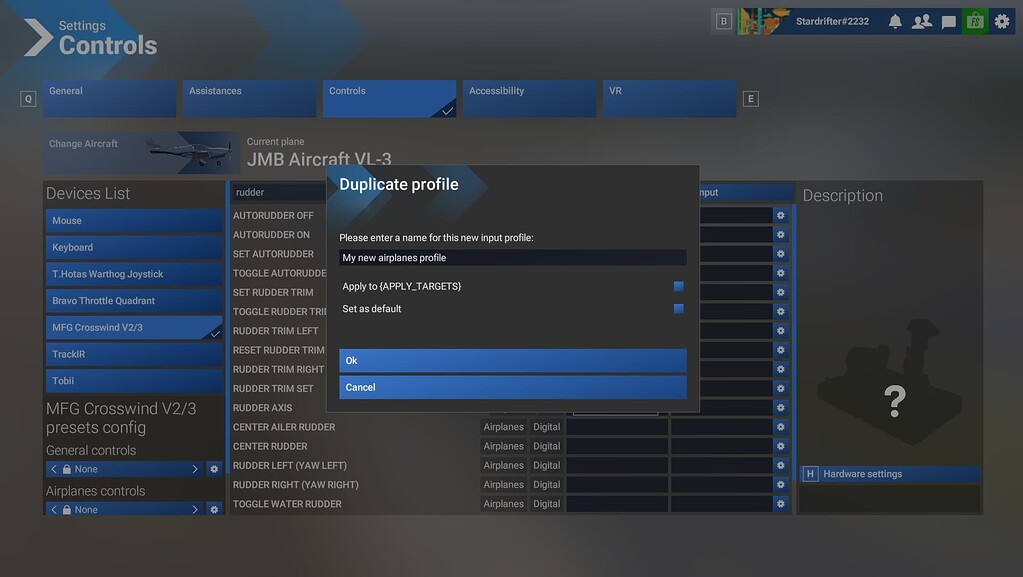Image resolution: width=1023 pixels, height=577 pixels.
Task: Open the chat message icon
Action: (x=947, y=20)
